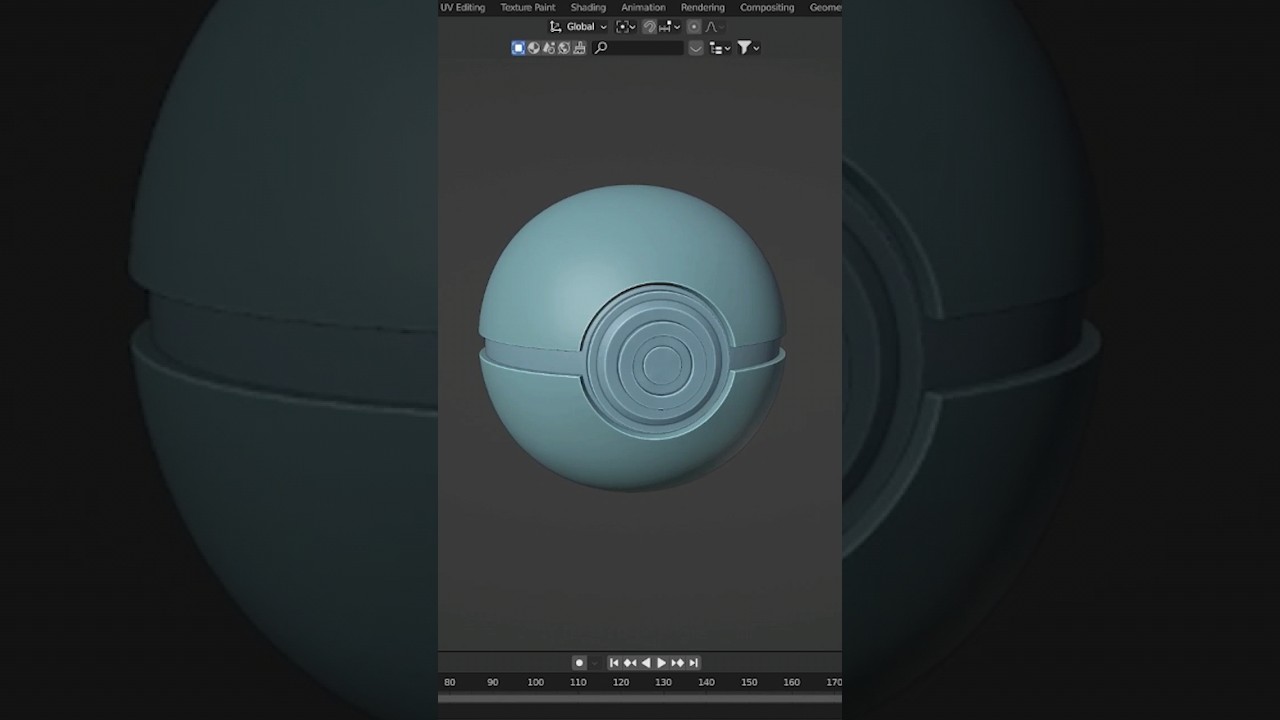
Task: Click the shapes icon left of the globe
Action: (x=549, y=48)
